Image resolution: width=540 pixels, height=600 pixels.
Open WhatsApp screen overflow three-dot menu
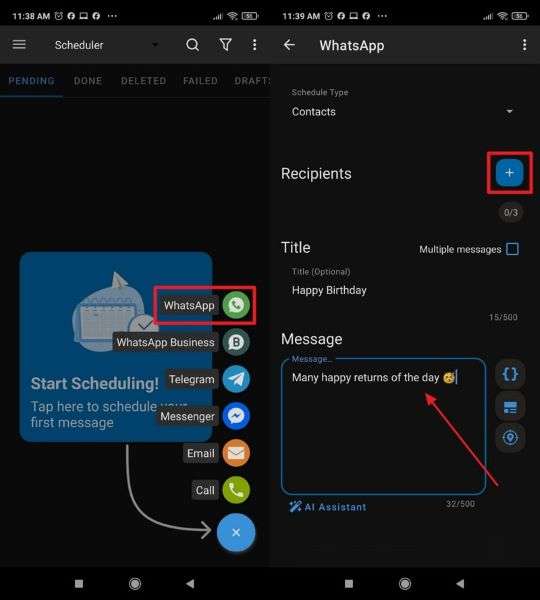coord(524,45)
